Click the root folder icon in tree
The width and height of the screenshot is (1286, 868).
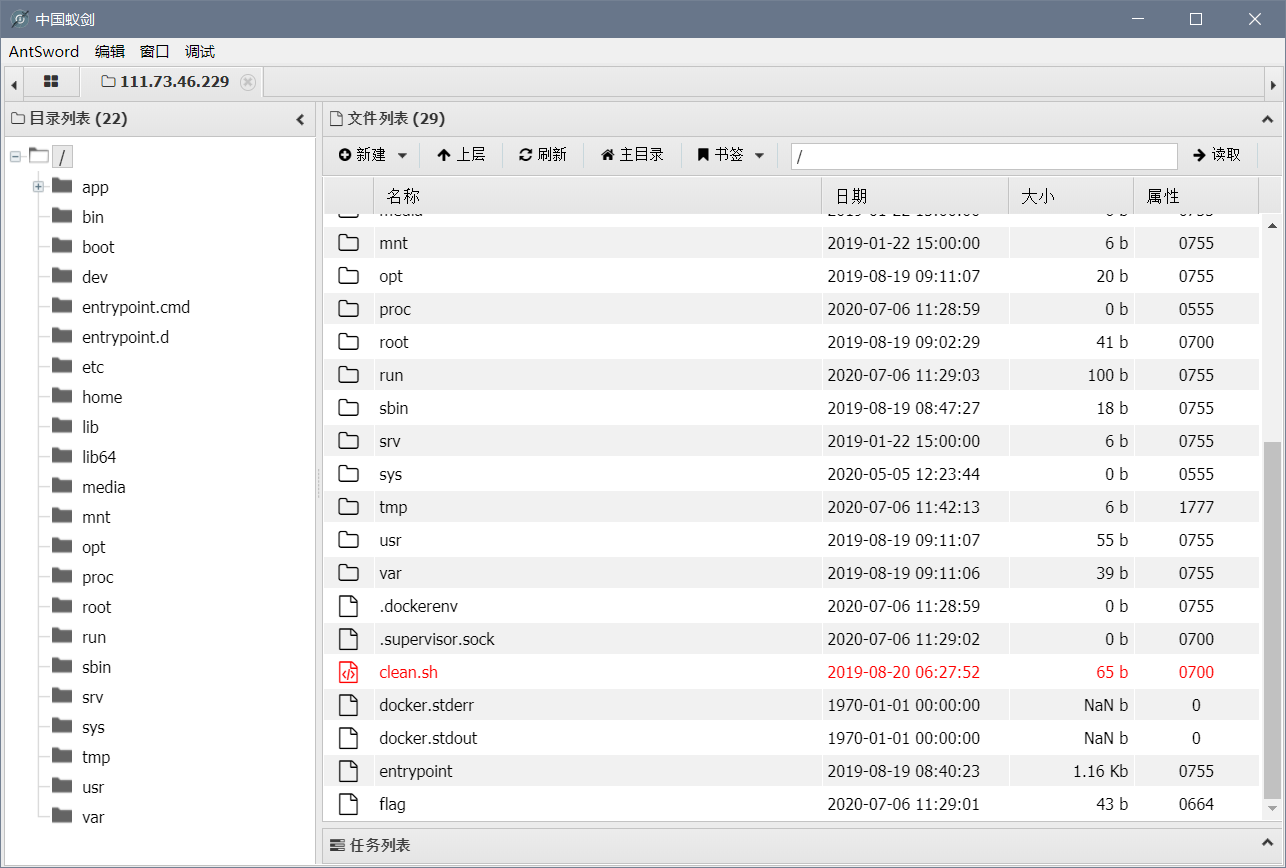[x=62, y=606]
